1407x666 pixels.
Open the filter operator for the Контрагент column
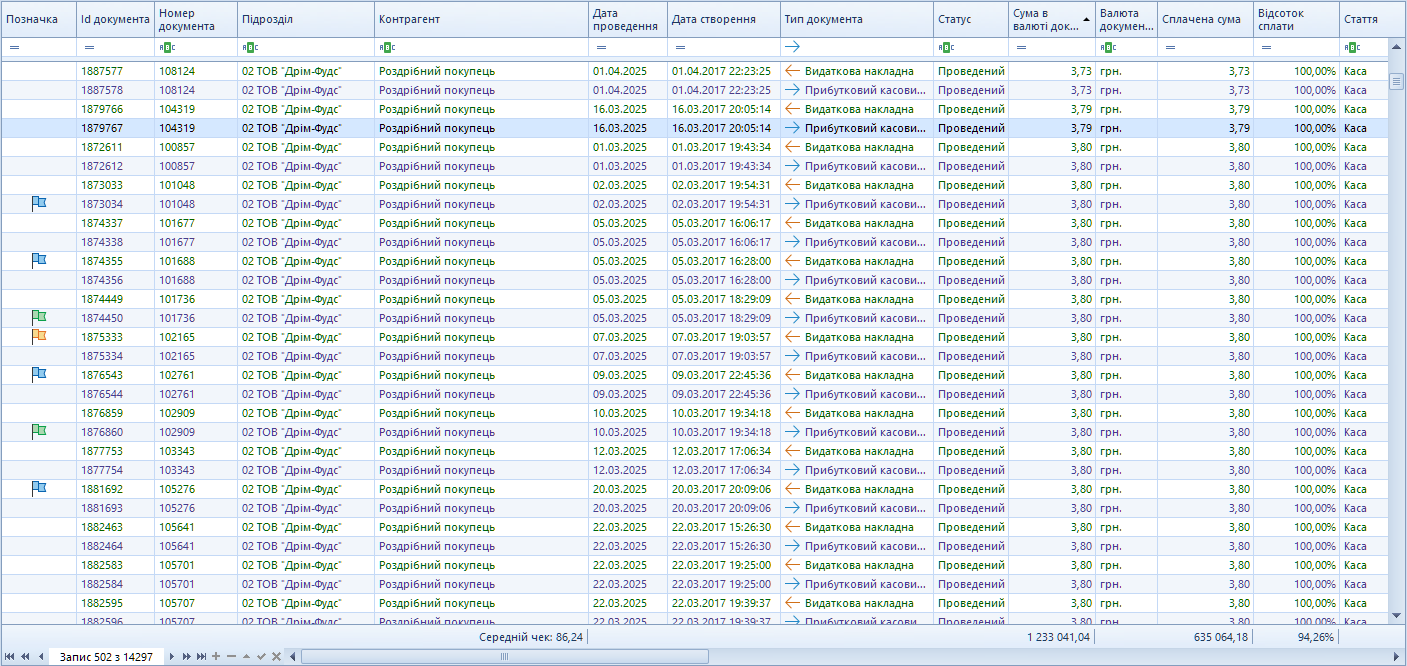coord(385,47)
